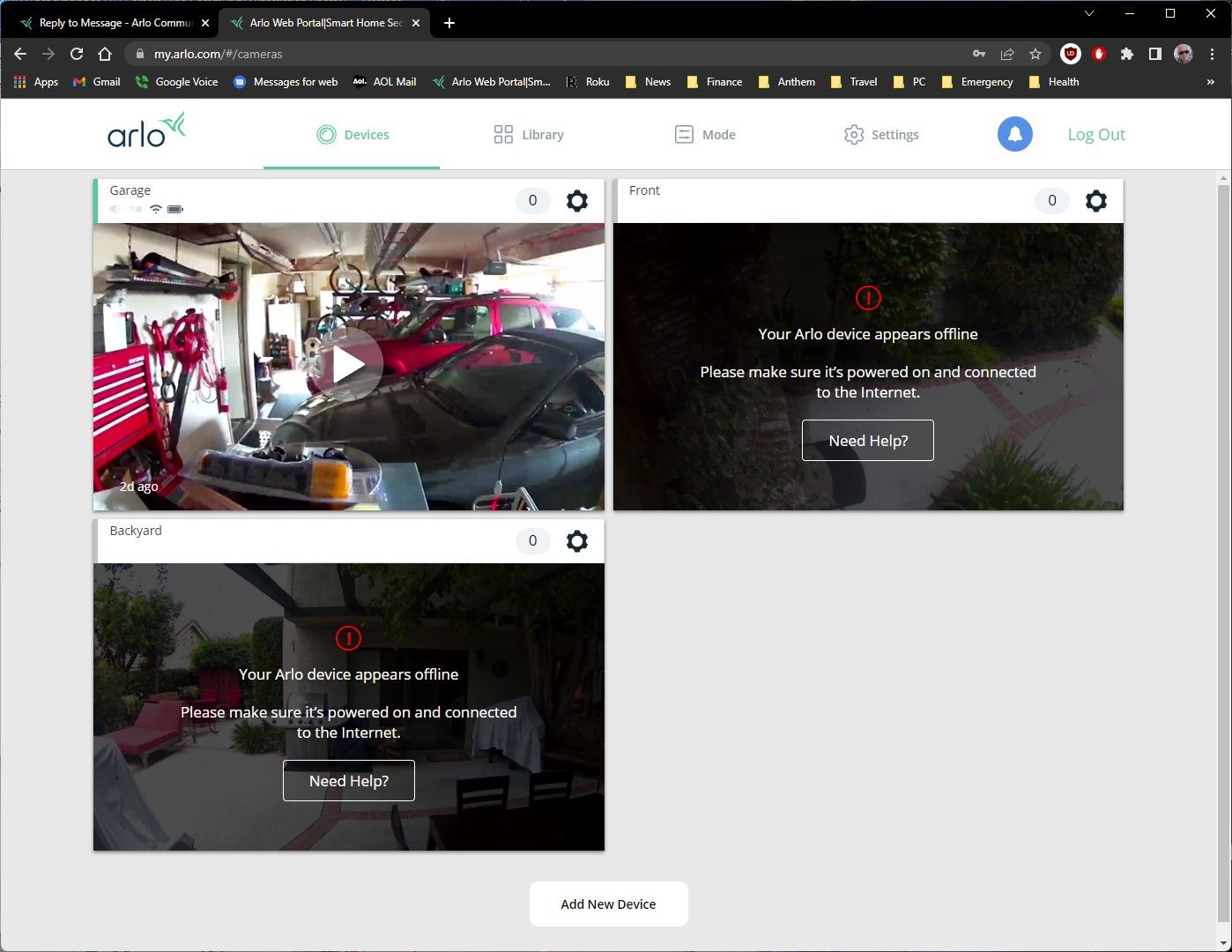Open Backyard camera settings gear

[577, 541]
